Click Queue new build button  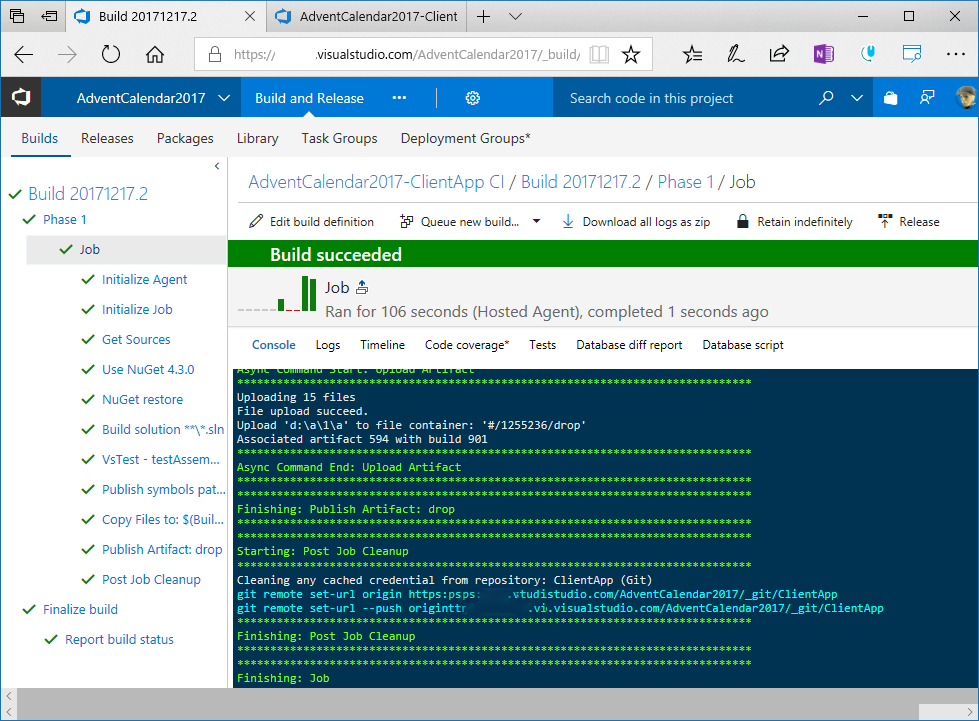459,222
